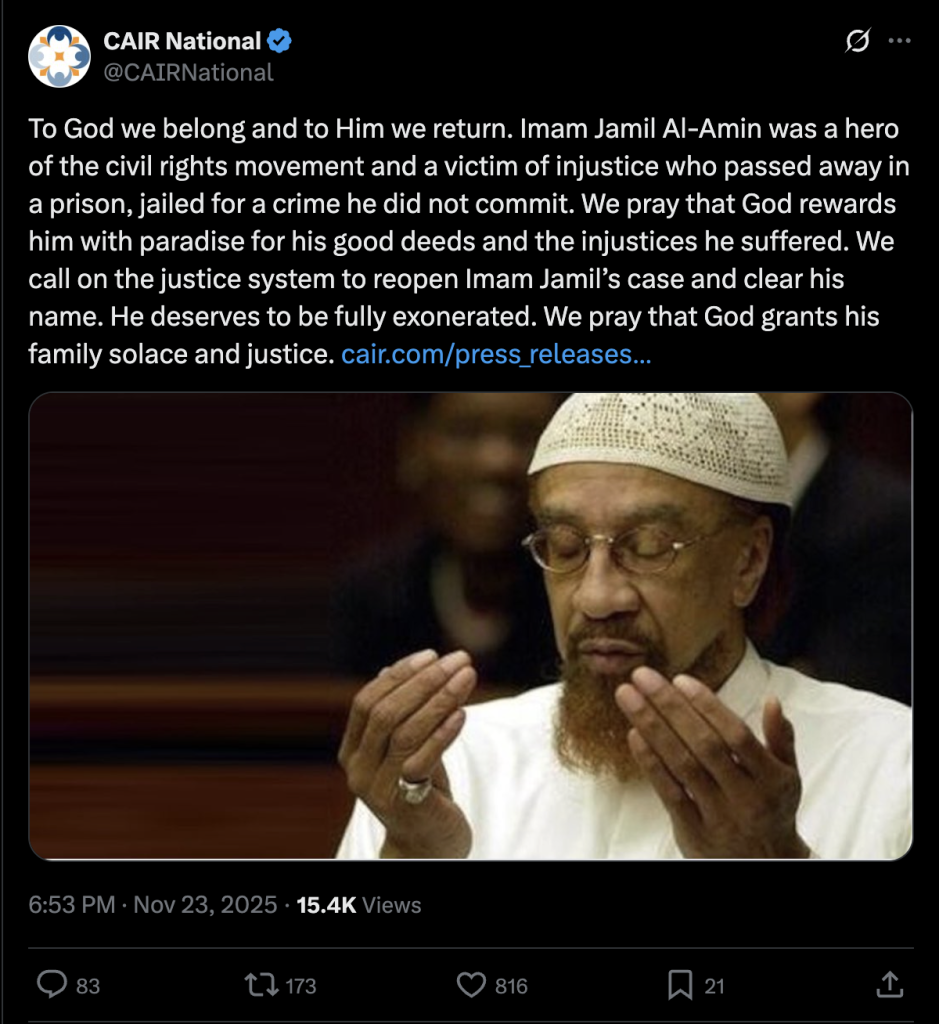Screen dimensions: 939x1024
Task: Bookmark this post using the bookmark icon
Action: click(x=680, y=985)
